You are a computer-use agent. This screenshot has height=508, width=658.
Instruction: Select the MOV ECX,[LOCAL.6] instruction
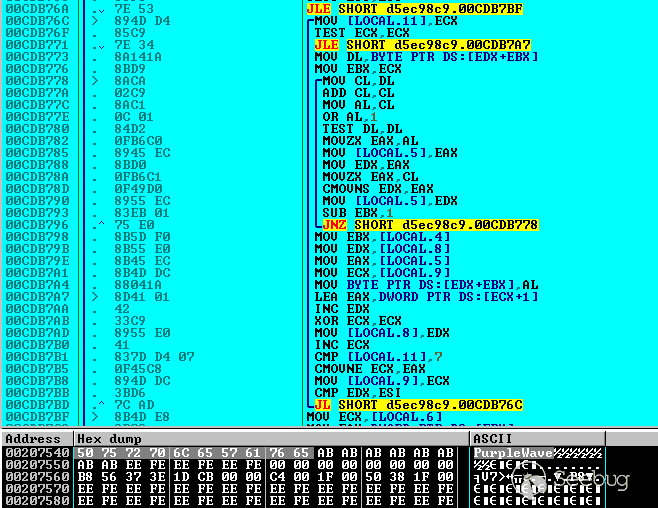(x=374, y=417)
